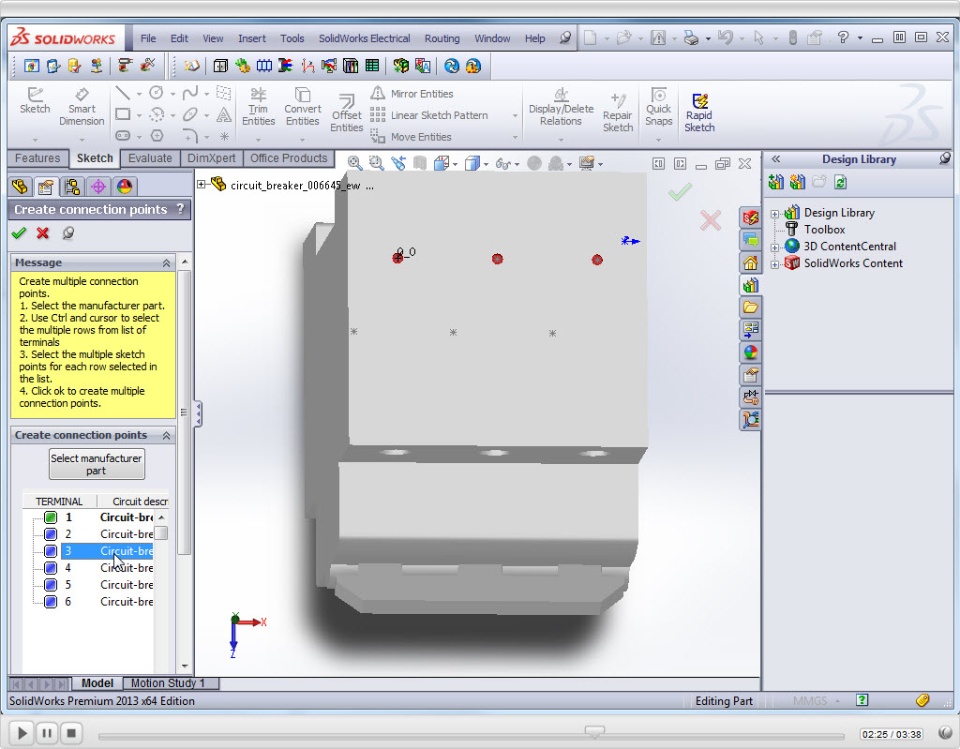Open Linear Sketch Pattern tool

[x=429, y=115]
